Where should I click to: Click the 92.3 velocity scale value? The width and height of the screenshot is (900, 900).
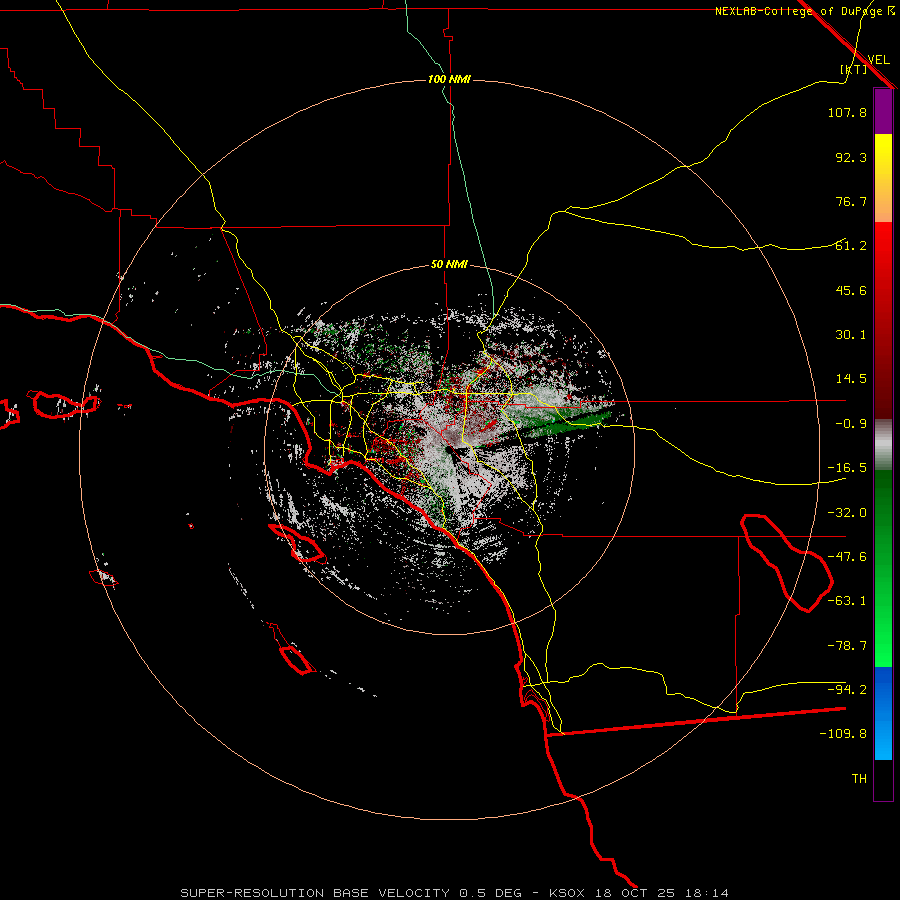(851, 157)
